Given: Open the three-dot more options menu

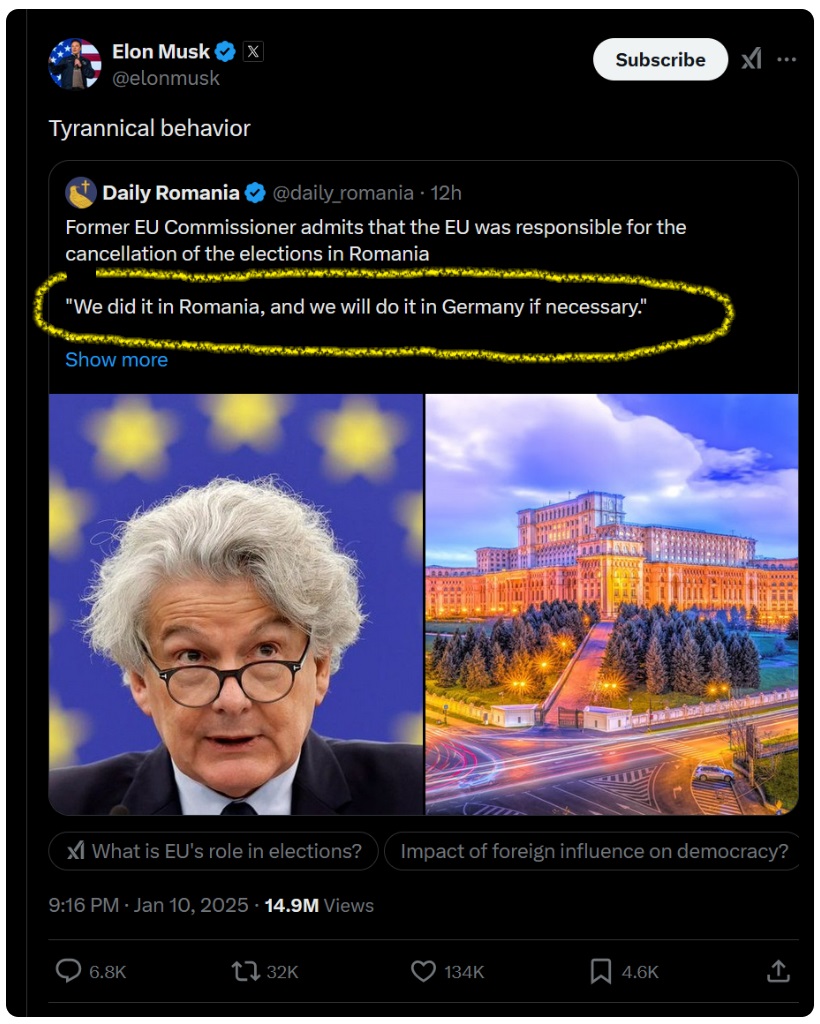Looking at the screenshot, I should click(x=786, y=59).
